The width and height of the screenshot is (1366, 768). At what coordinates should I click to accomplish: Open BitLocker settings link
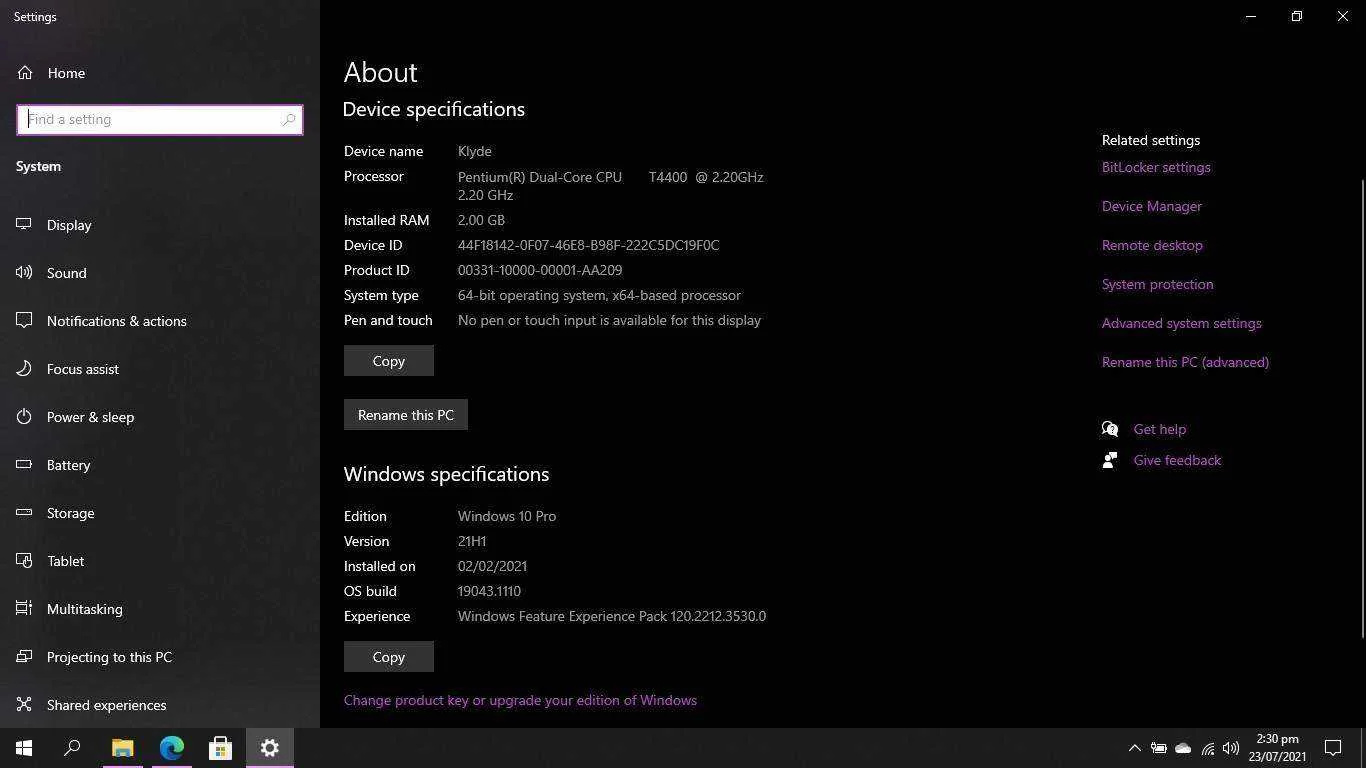(x=1156, y=167)
